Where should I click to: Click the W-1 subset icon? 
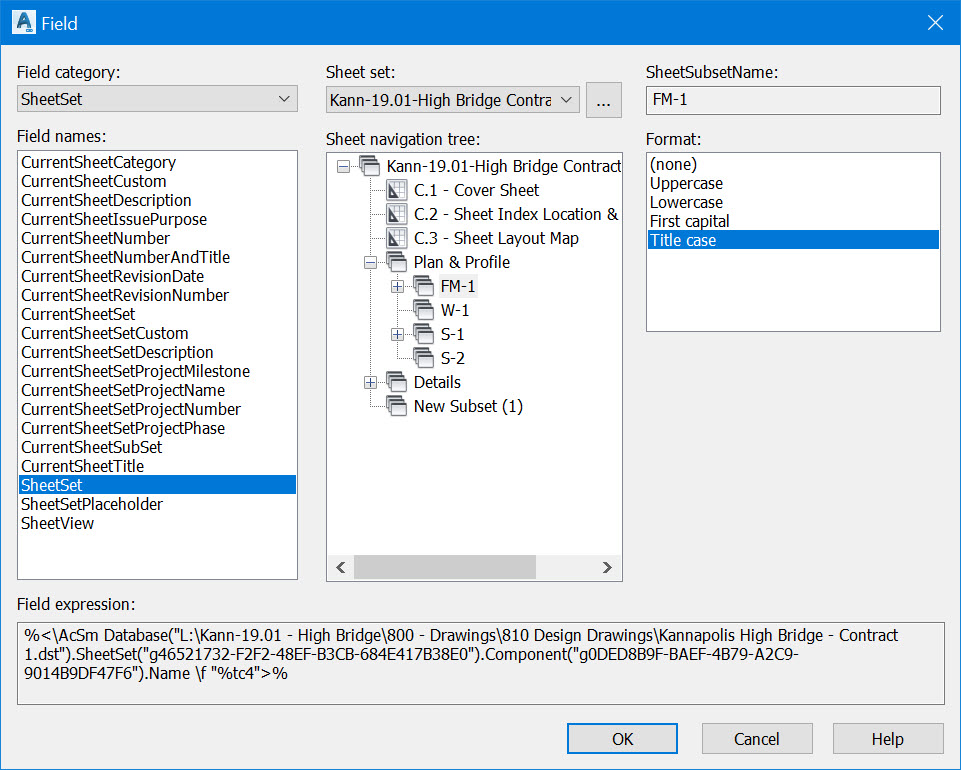coord(424,310)
